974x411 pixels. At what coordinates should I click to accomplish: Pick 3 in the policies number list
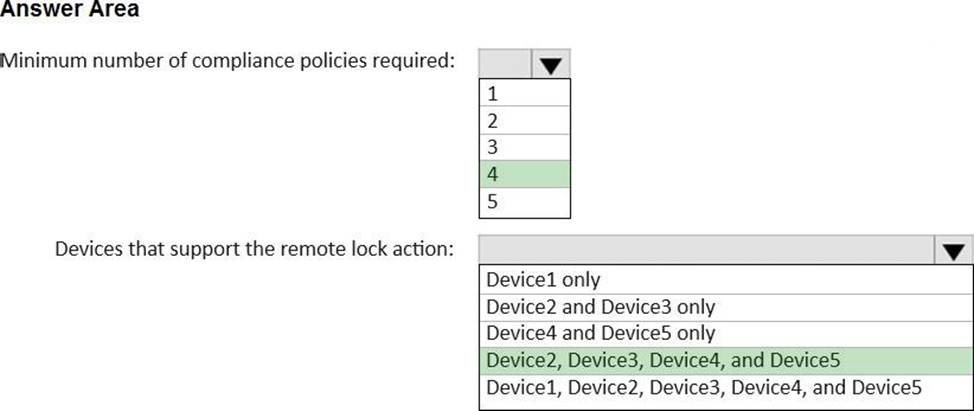(524, 148)
